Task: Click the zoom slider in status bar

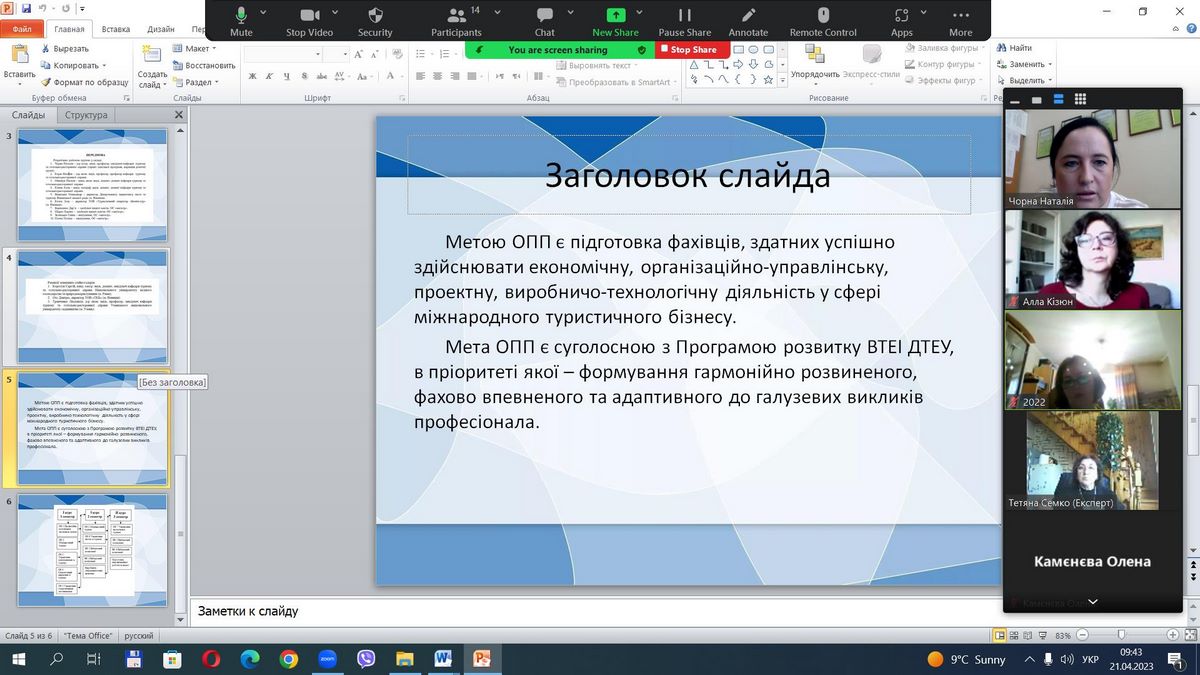Action: pyautogui.click(x=1121, y=635)
